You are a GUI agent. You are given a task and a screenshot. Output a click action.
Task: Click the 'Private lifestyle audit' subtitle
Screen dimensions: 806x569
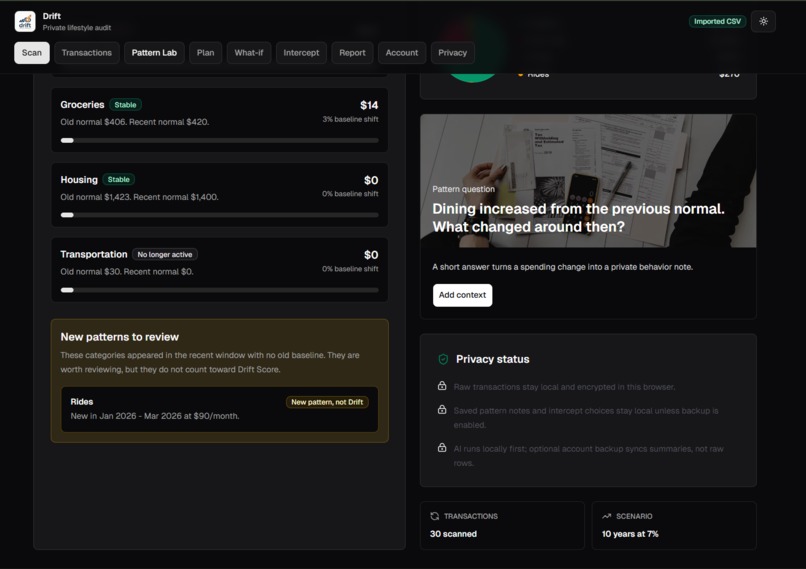(x=77, y=28)
